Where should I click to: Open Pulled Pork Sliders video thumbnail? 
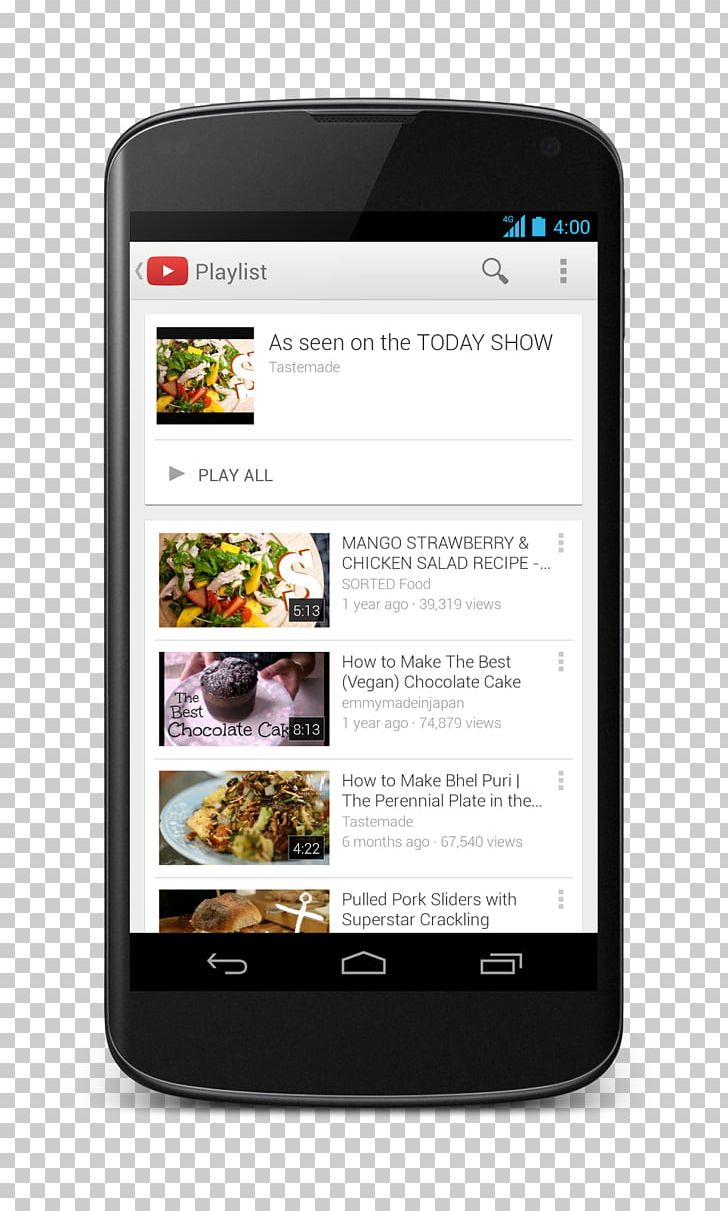point(244,911)
